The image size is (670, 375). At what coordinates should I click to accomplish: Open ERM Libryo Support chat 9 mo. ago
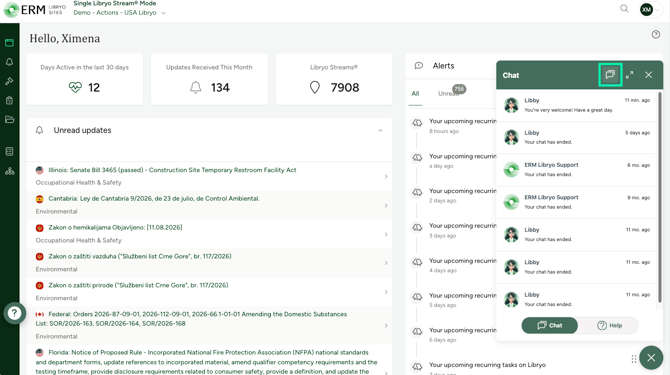tap(576, 202)
